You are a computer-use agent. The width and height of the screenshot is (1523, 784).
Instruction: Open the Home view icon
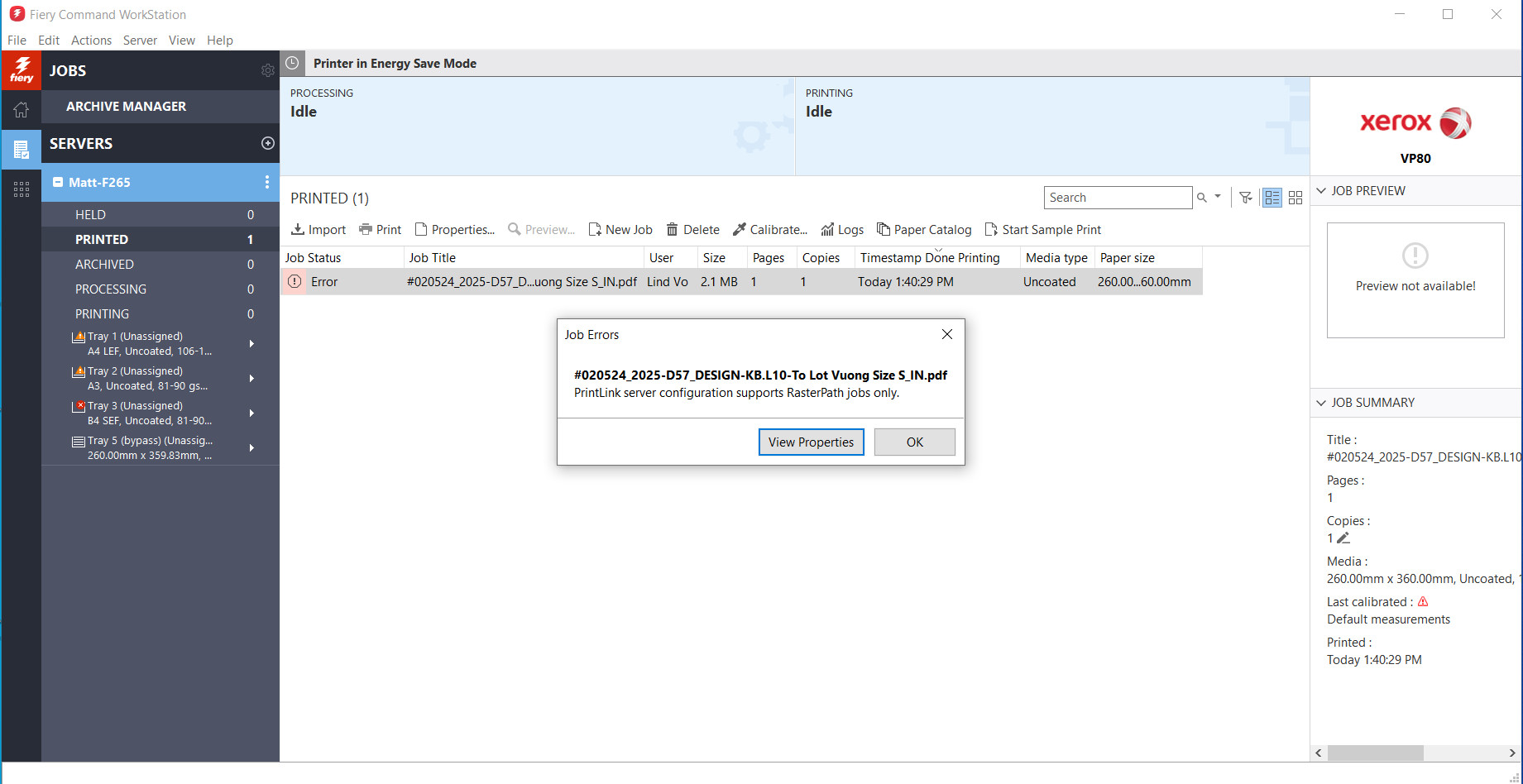coord(22,110)
